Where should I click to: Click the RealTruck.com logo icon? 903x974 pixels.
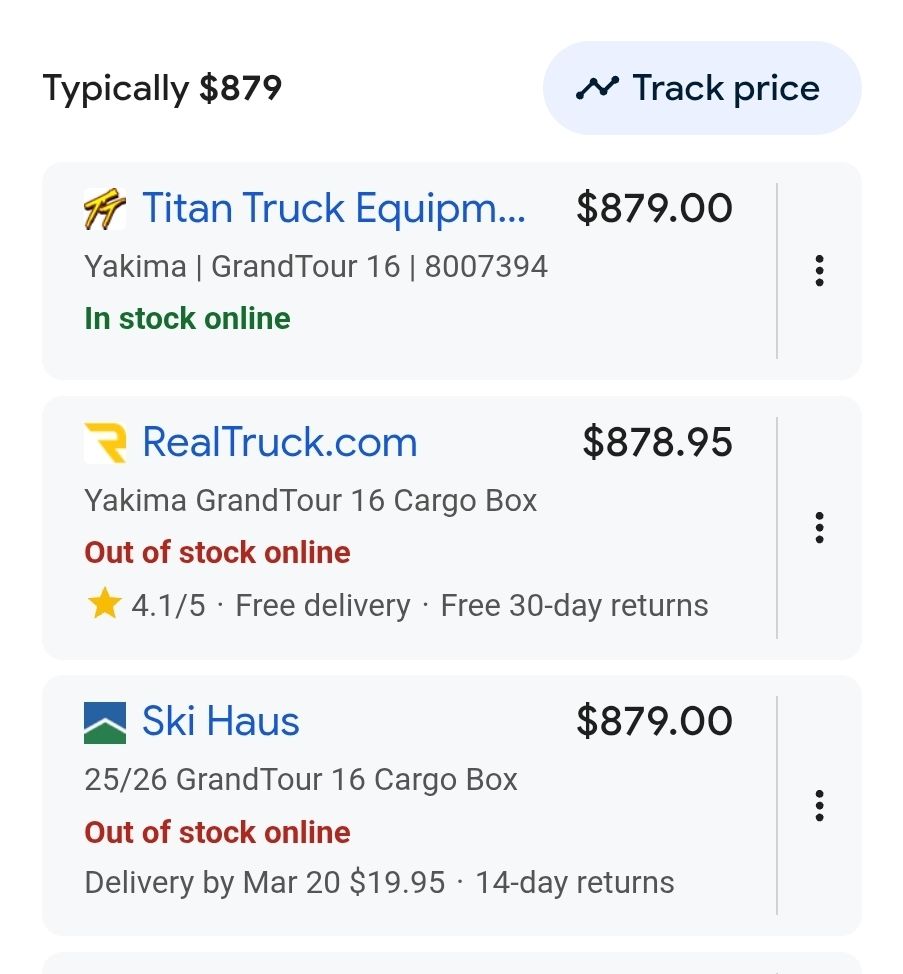click(105, 443)
